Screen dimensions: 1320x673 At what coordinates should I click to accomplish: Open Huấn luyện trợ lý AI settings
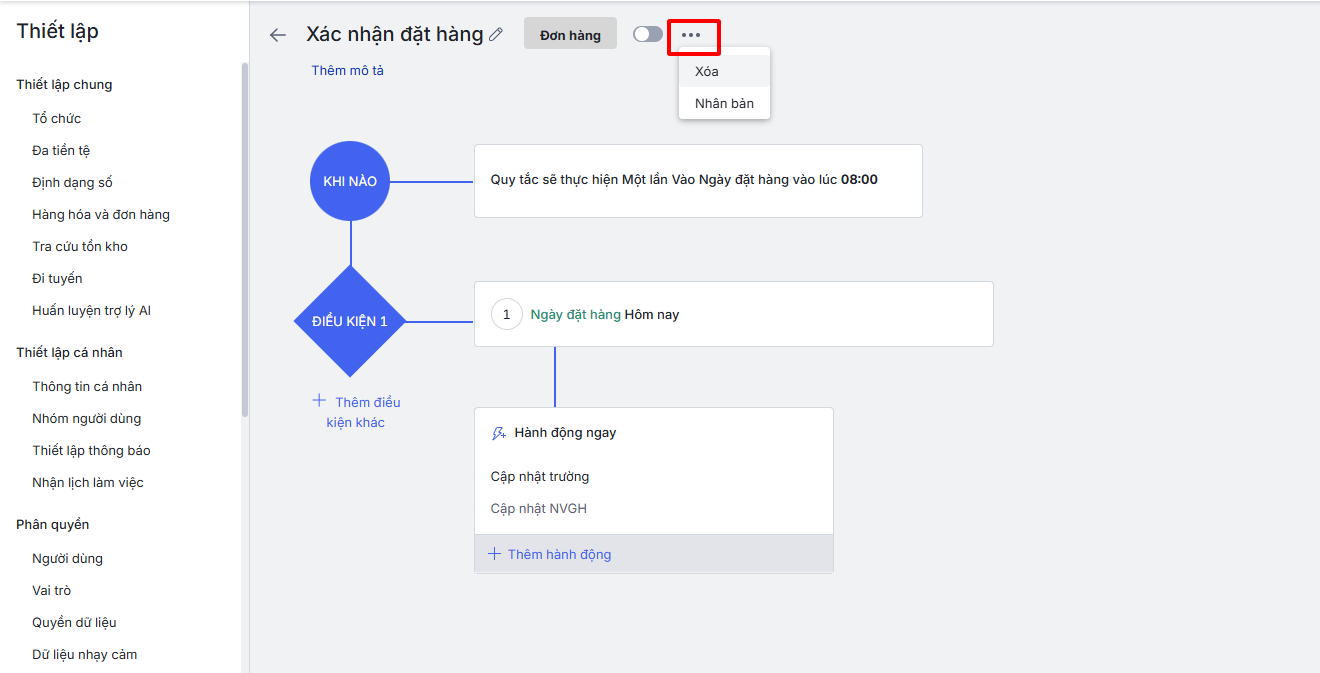(91, 310)
